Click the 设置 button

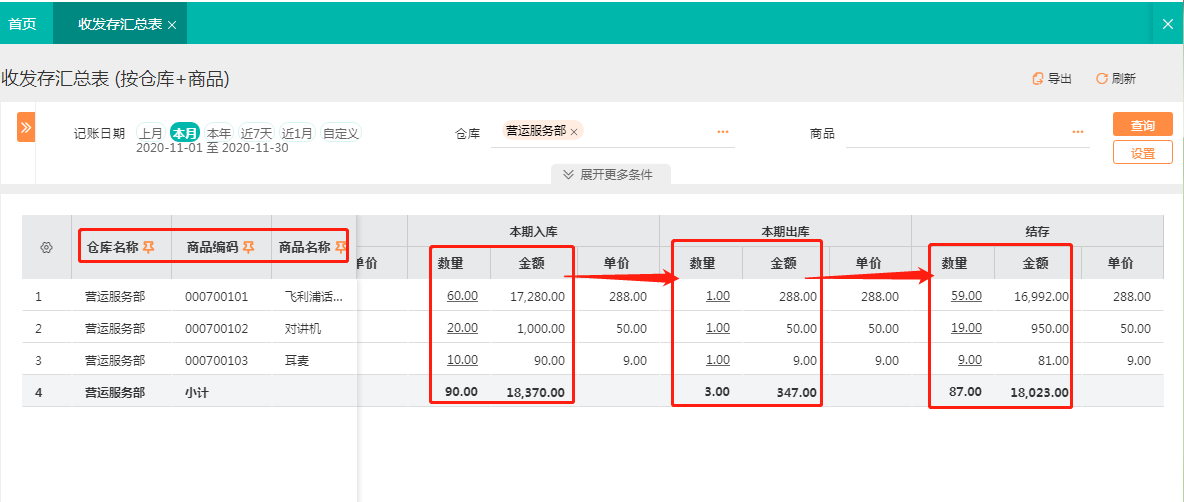[1142, 152]
